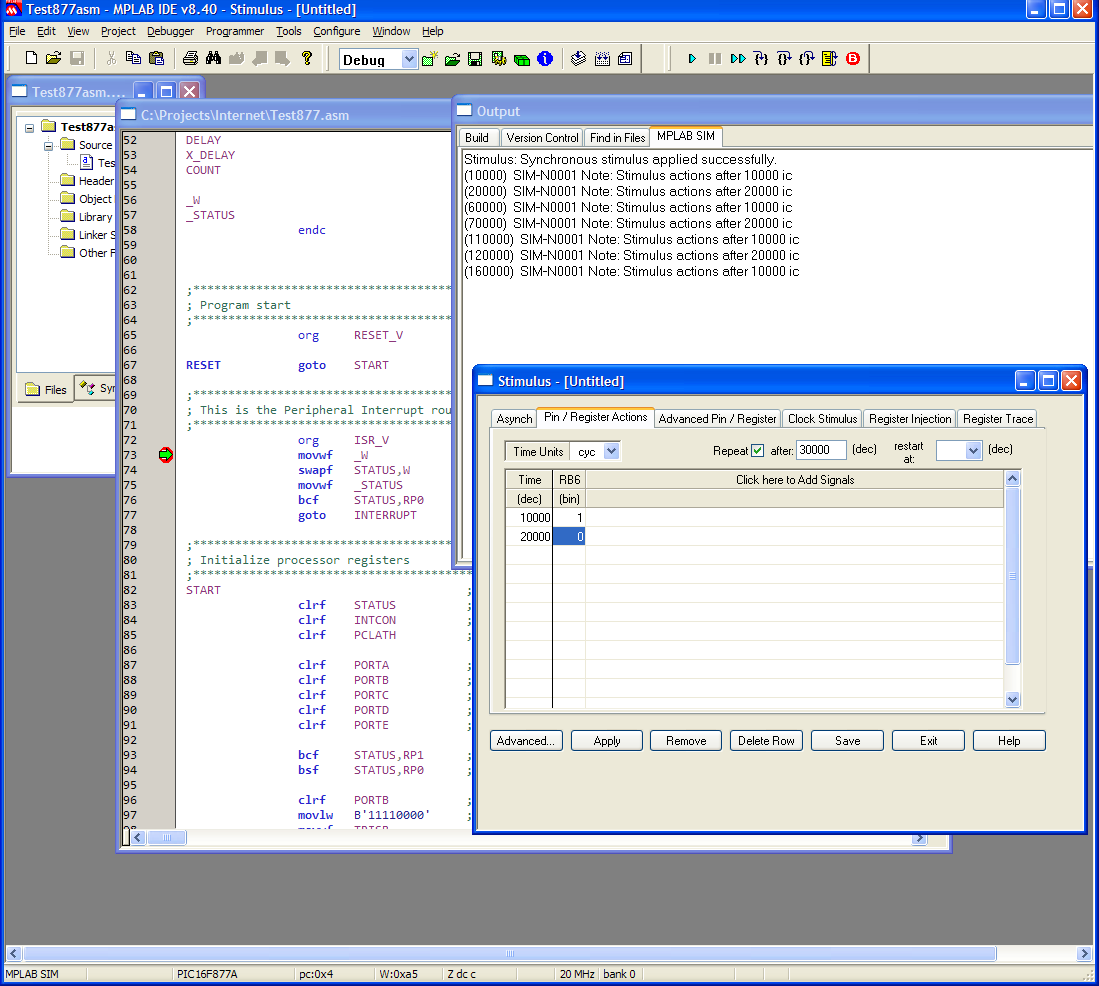
Task: Click the Step Over icon
Action: 784,59
